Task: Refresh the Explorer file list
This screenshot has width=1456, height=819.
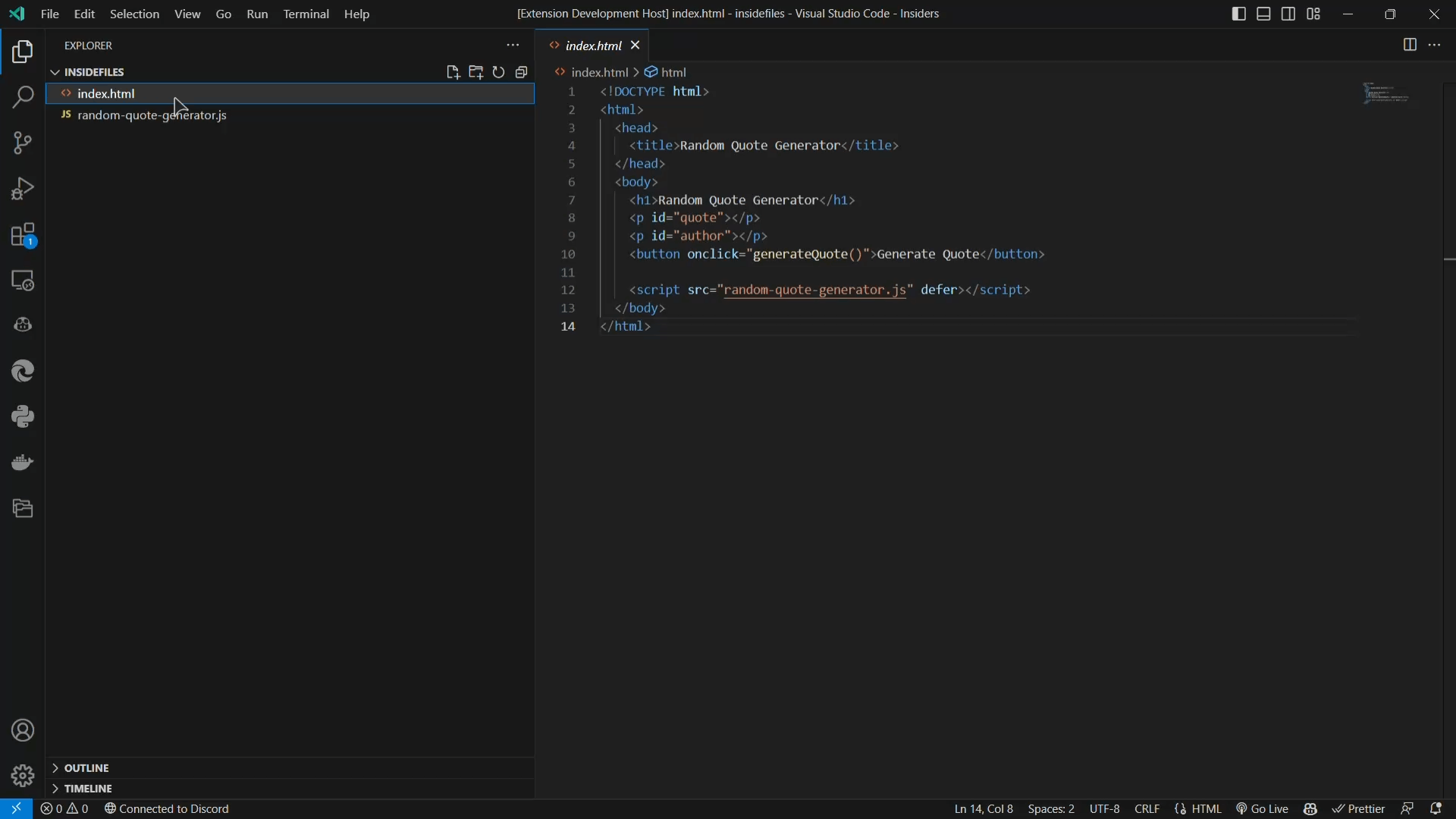Action: point(499,72)
